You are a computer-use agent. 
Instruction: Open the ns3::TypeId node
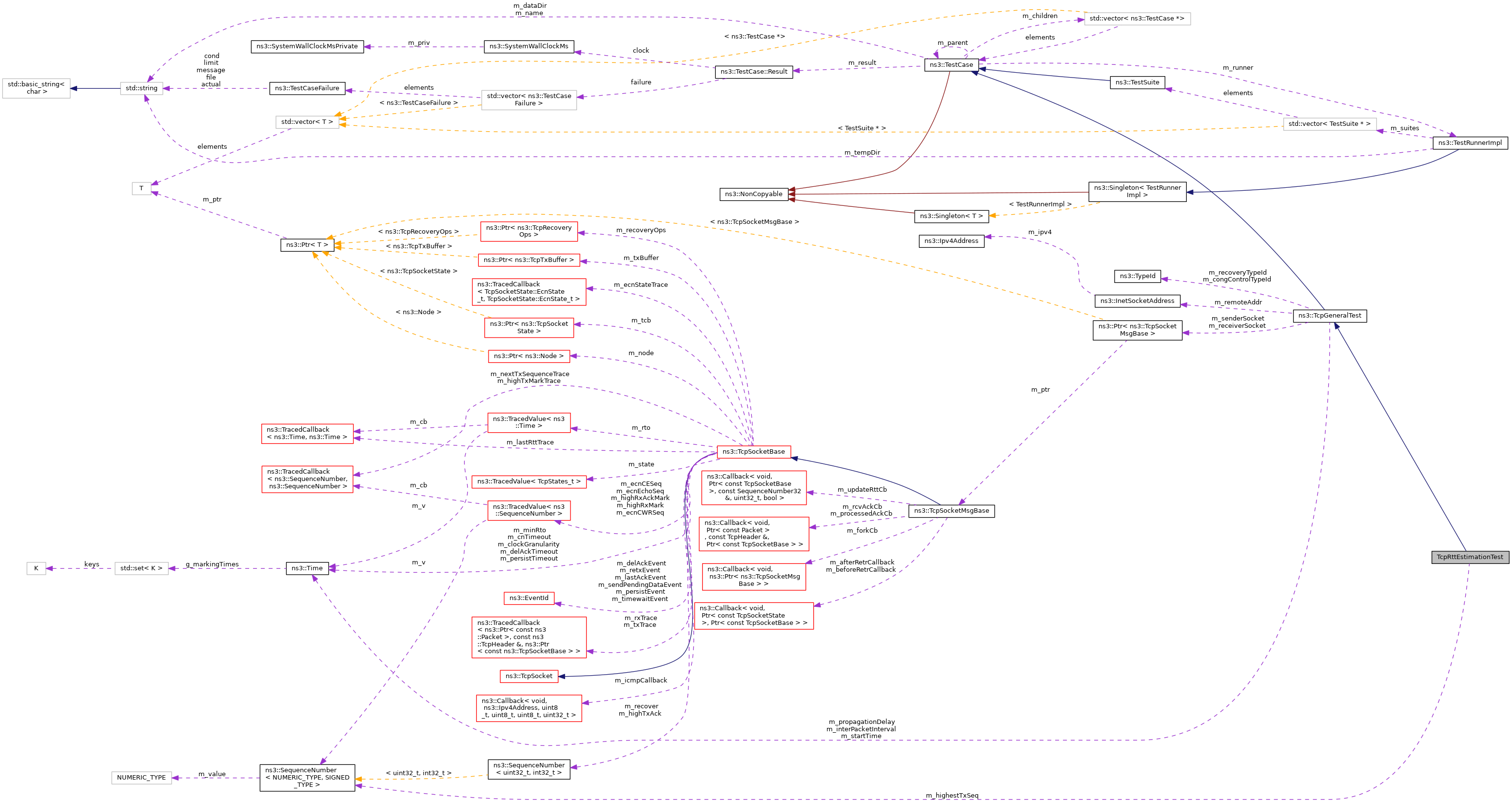(x=1137, y=277)
